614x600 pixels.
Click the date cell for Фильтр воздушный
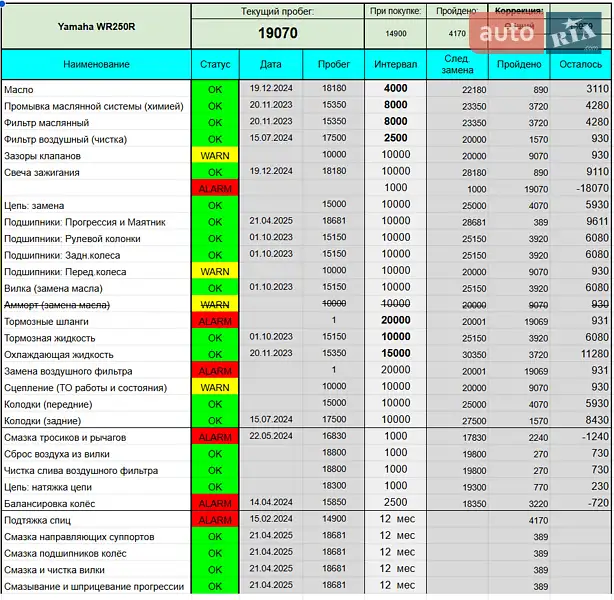coord(270,139)
